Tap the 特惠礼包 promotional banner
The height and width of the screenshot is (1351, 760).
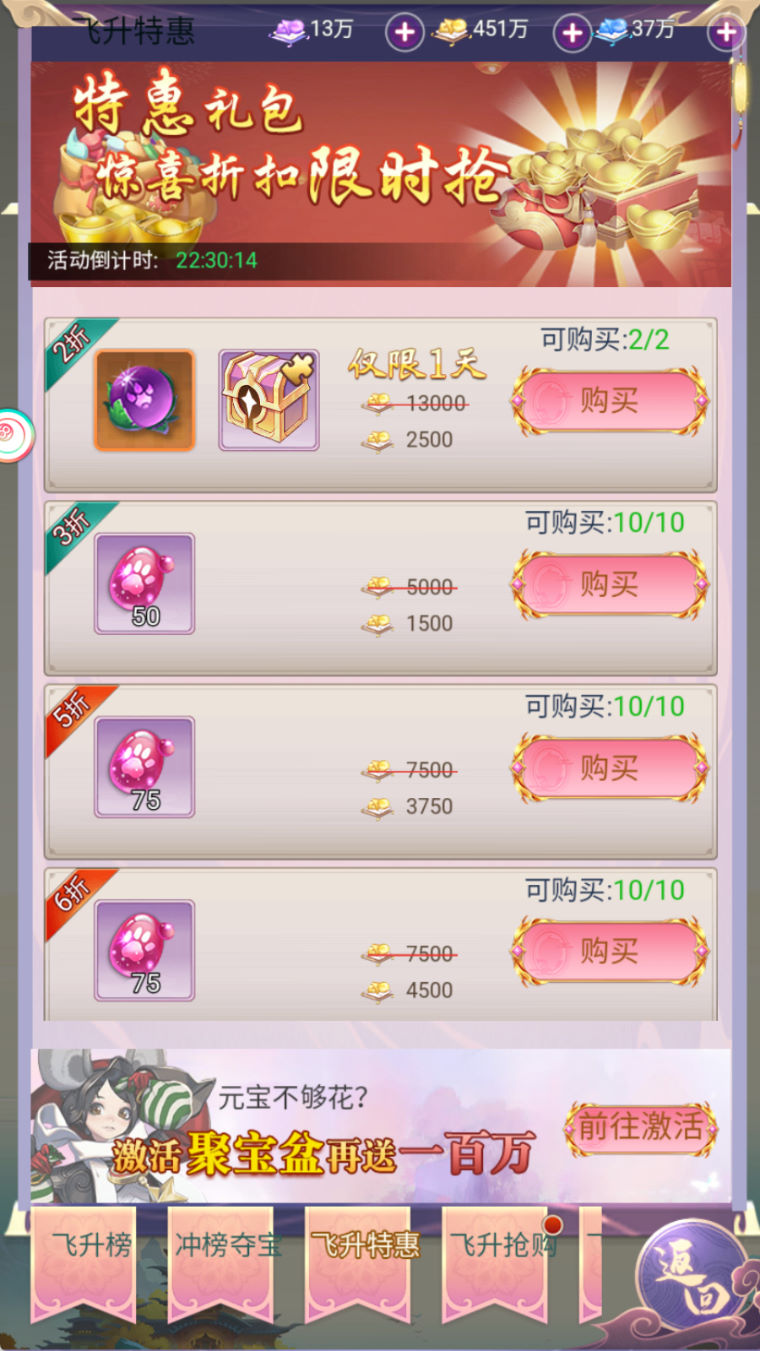(x=381, y=173)
